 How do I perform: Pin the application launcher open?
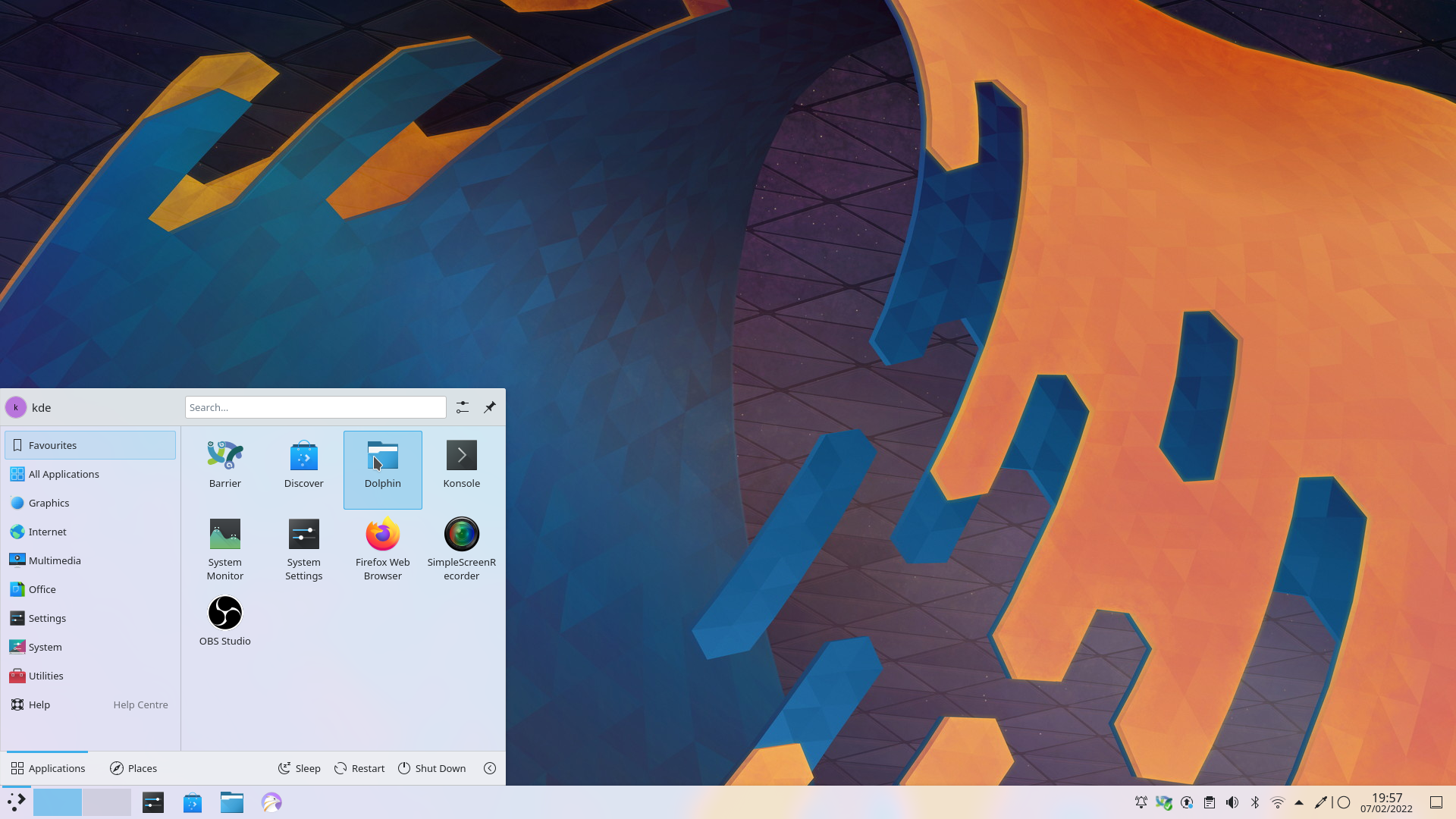pos(489,407)
